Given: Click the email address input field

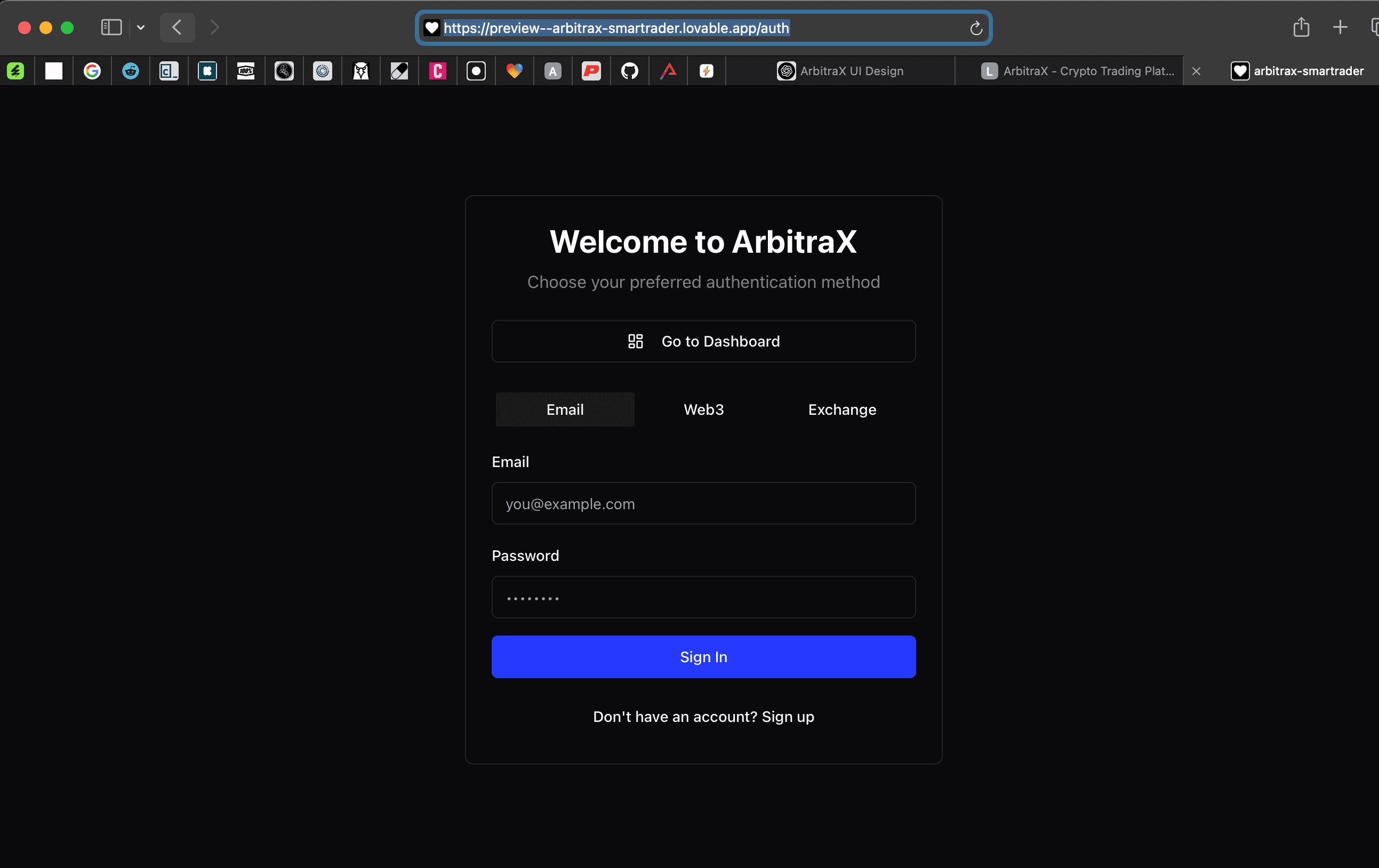Looking at the screenshot, I should coord(703,504).
